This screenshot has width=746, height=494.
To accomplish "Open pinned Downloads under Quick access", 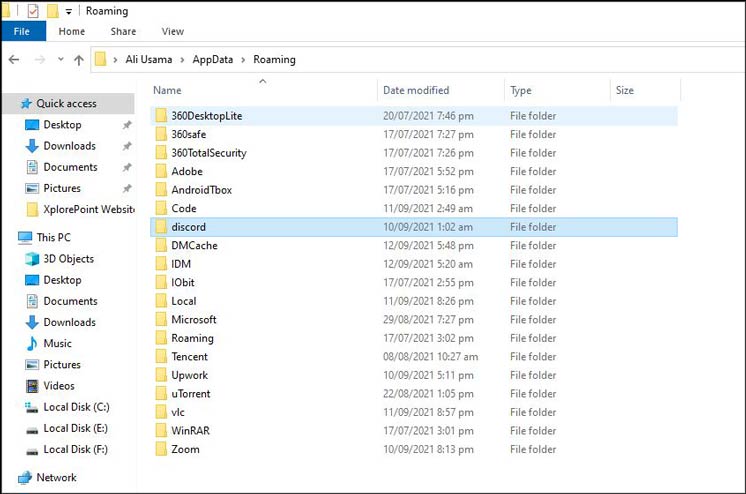I will pos(69,146).
